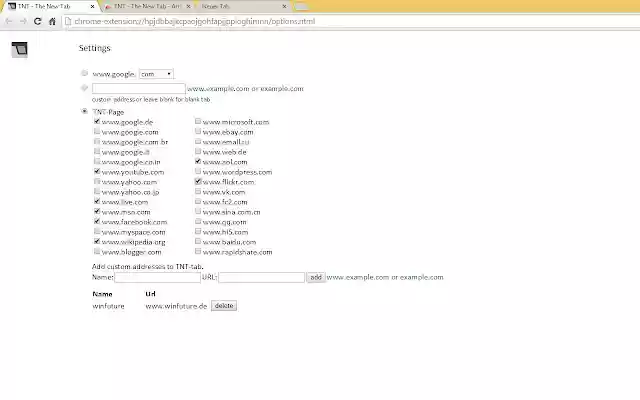Click the browser forward arrow
This screenshot has height=400, width=640.
(x=23, y=21)
